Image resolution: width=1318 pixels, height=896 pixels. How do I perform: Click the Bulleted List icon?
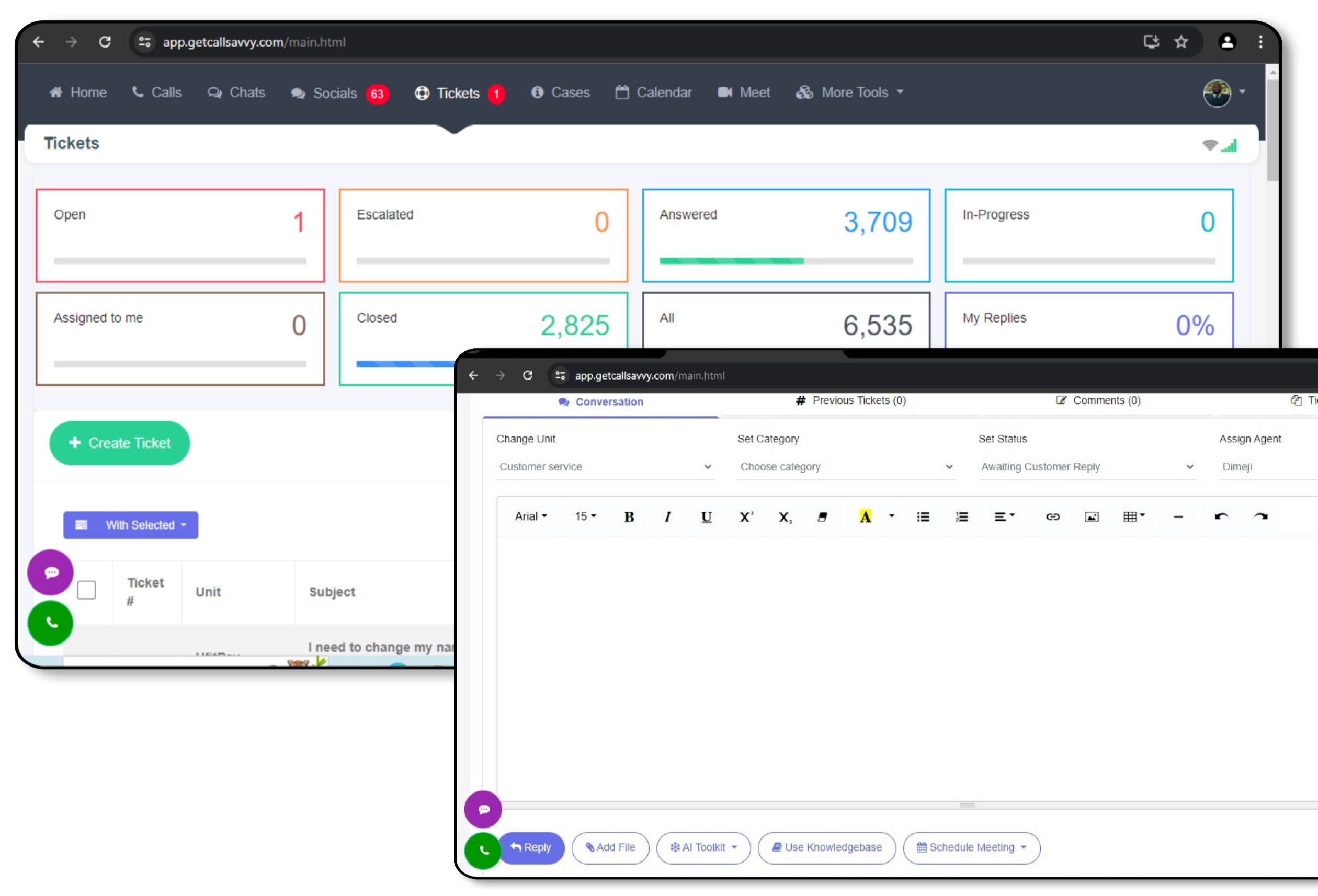click(x=921, y=516)
